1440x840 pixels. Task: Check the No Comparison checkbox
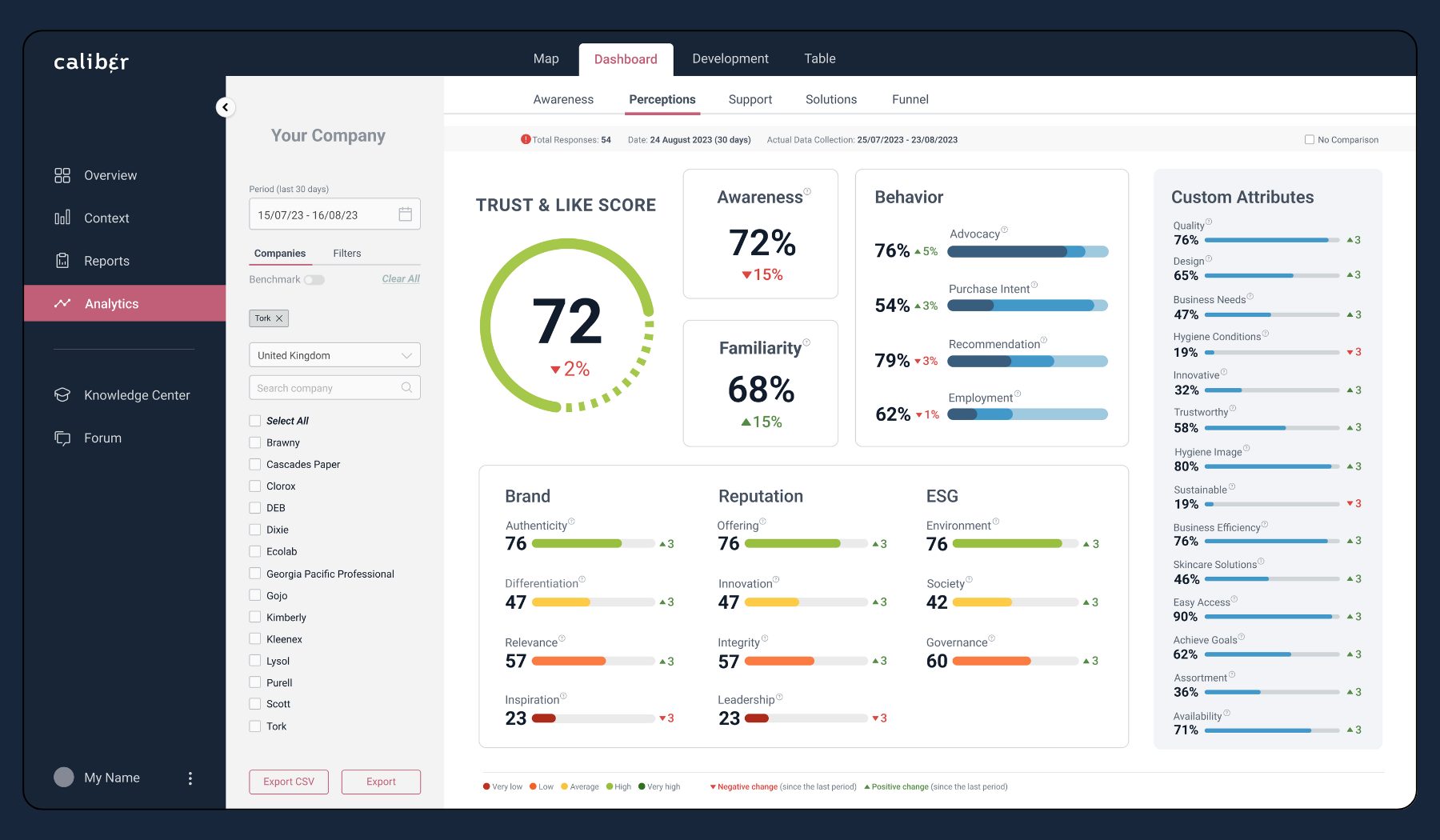(x=1310, y=140)
